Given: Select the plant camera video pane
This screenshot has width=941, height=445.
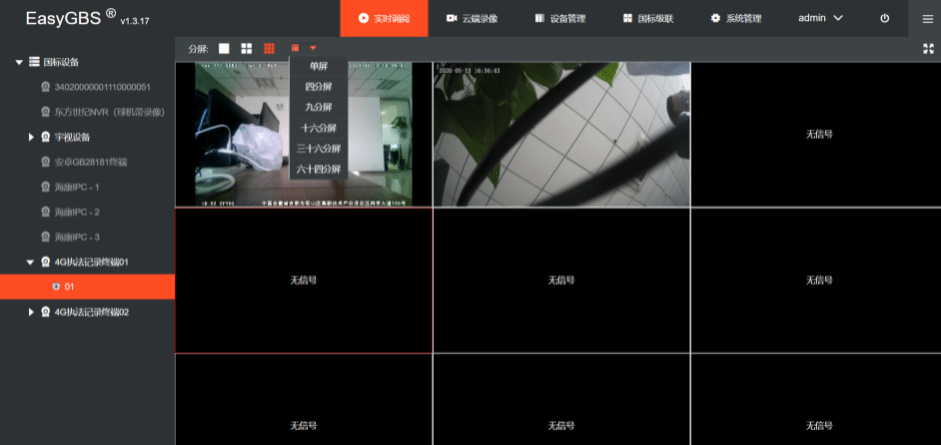Looking at the screenshot, I should [x=562, y=134].
